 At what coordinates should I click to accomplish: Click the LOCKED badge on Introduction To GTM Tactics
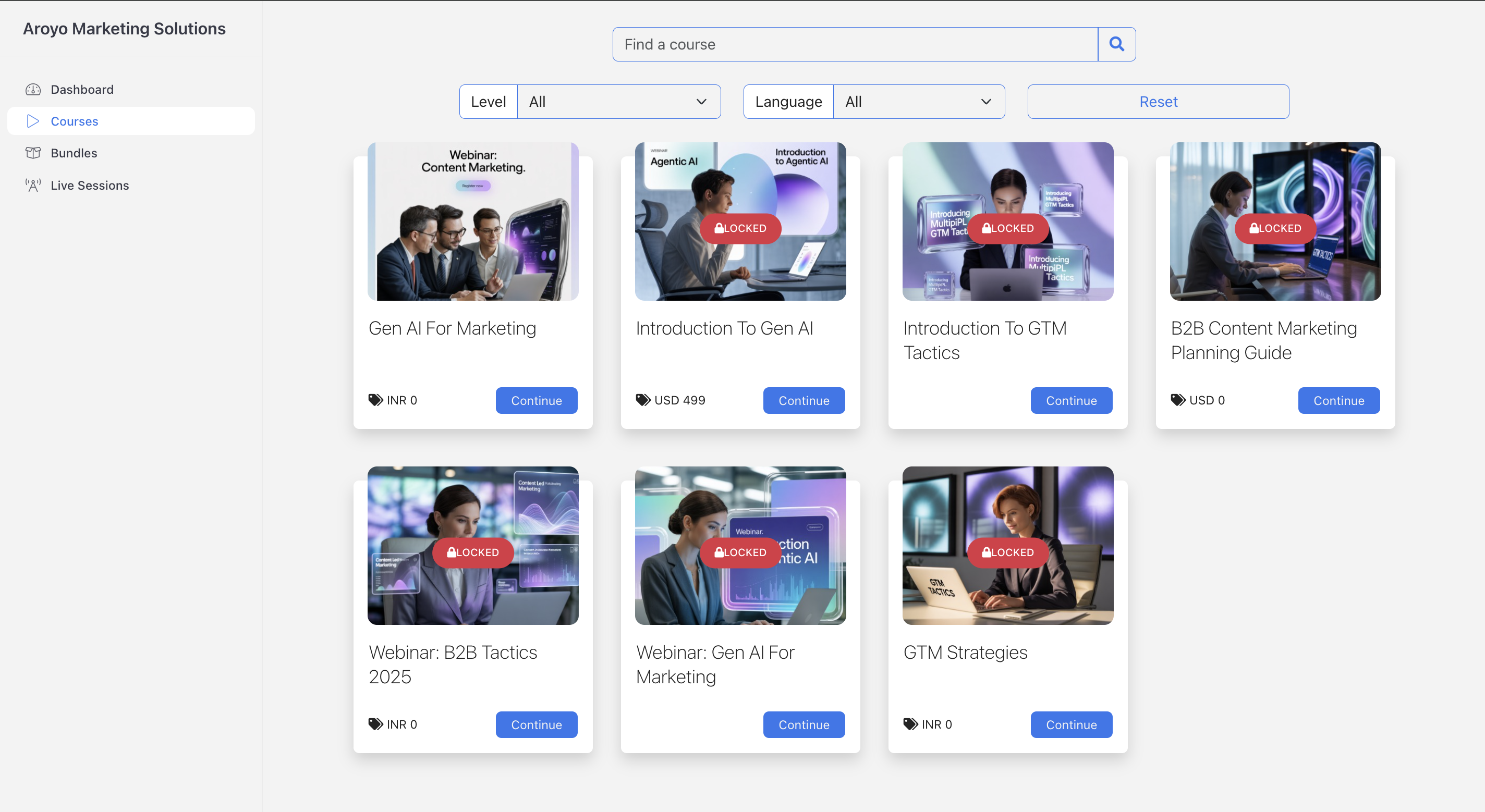(x=1008, y=228)
